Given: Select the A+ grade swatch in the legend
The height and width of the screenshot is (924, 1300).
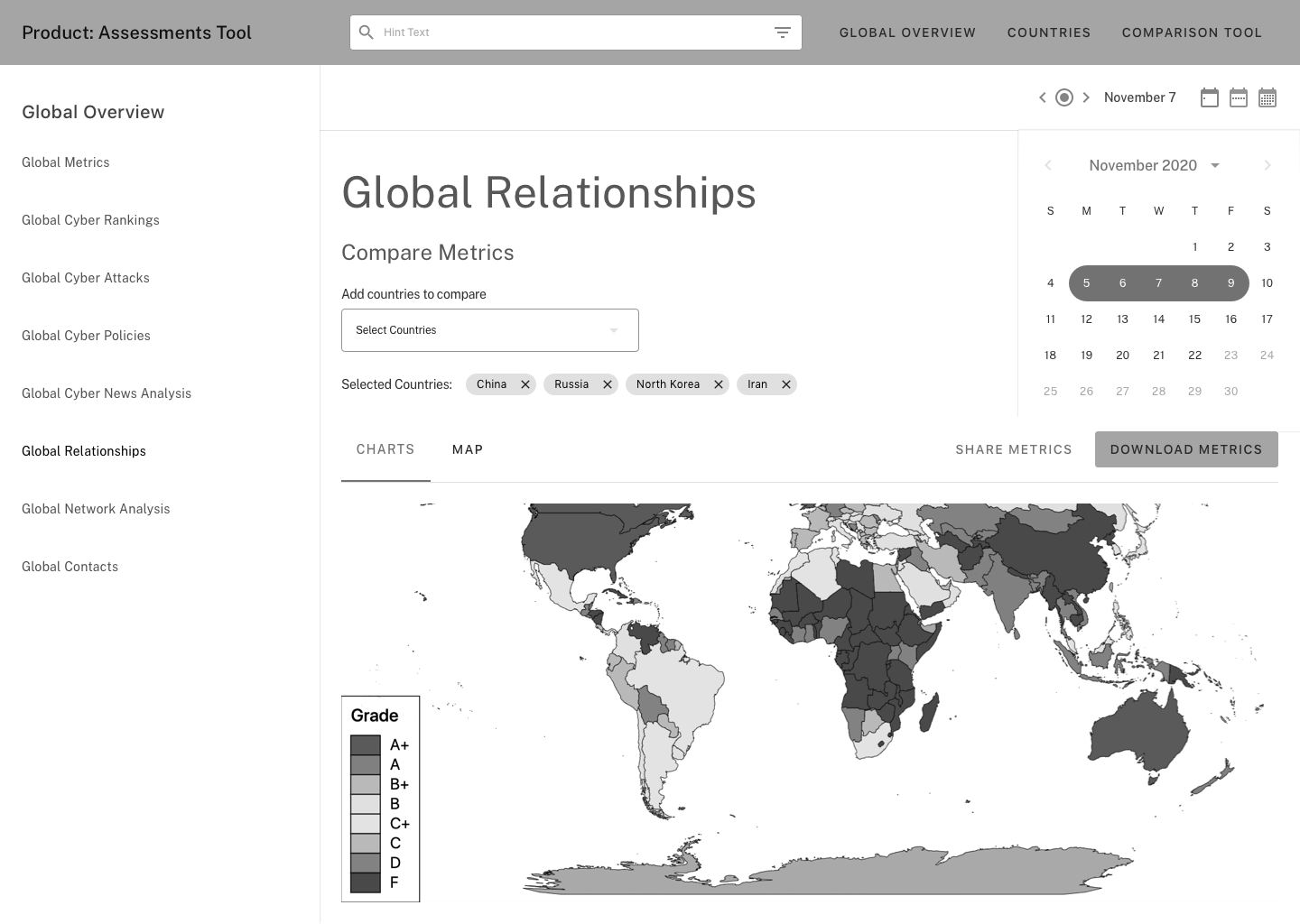Looking at the screenshot, I should click(366, 744).
